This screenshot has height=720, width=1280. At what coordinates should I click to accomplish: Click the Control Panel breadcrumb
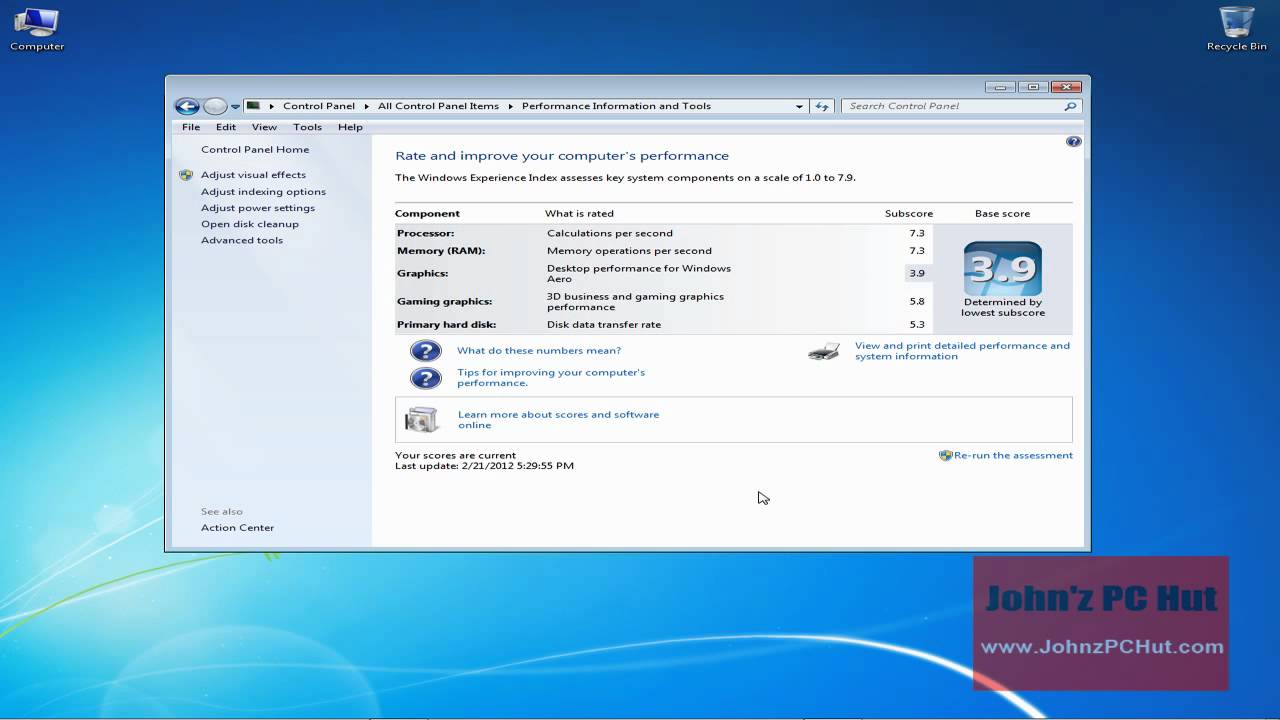319,106
